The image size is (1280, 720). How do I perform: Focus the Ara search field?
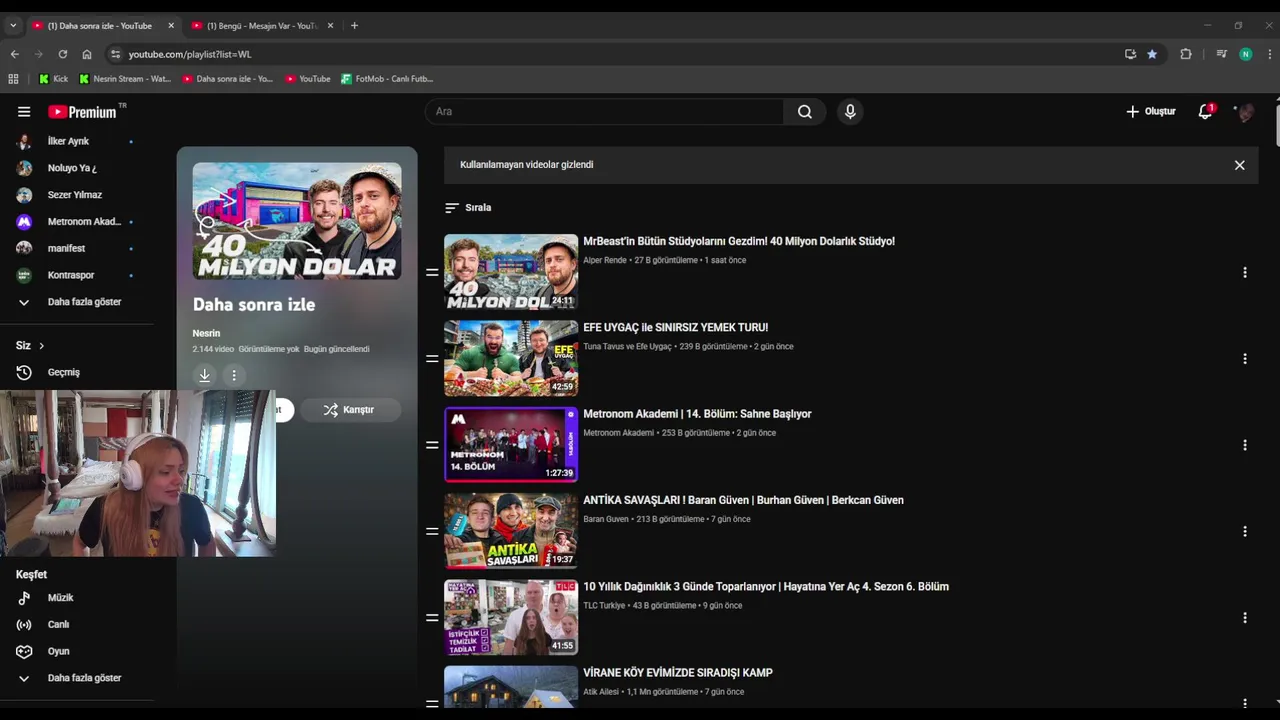click(606, 112)
